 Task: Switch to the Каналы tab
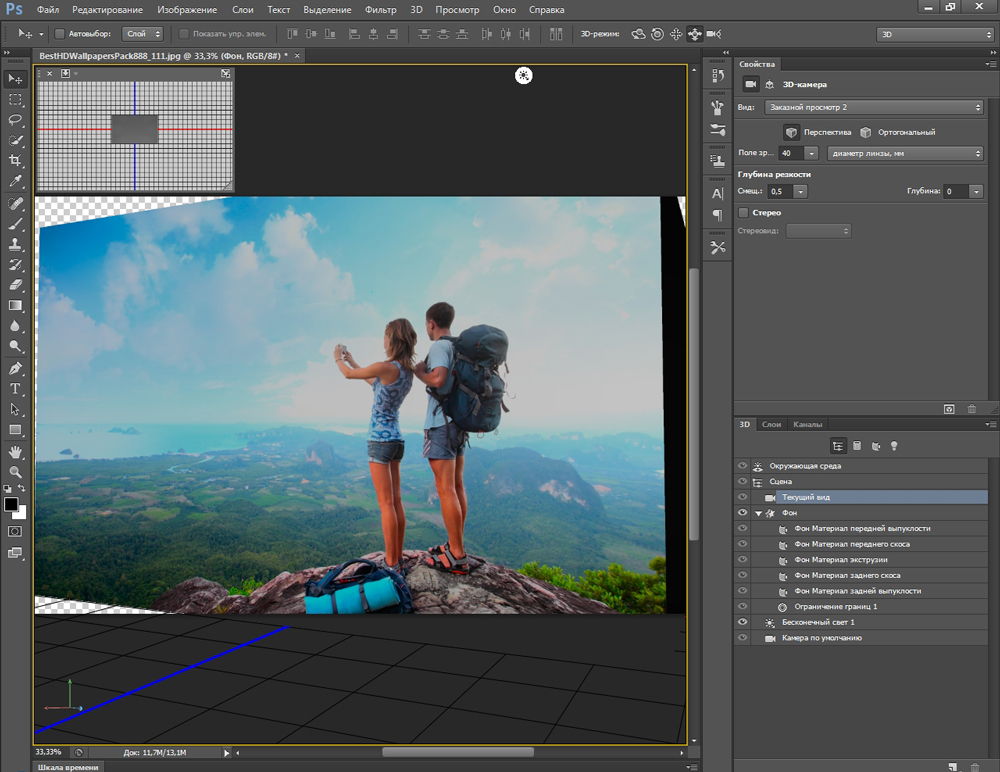[808, 425]
